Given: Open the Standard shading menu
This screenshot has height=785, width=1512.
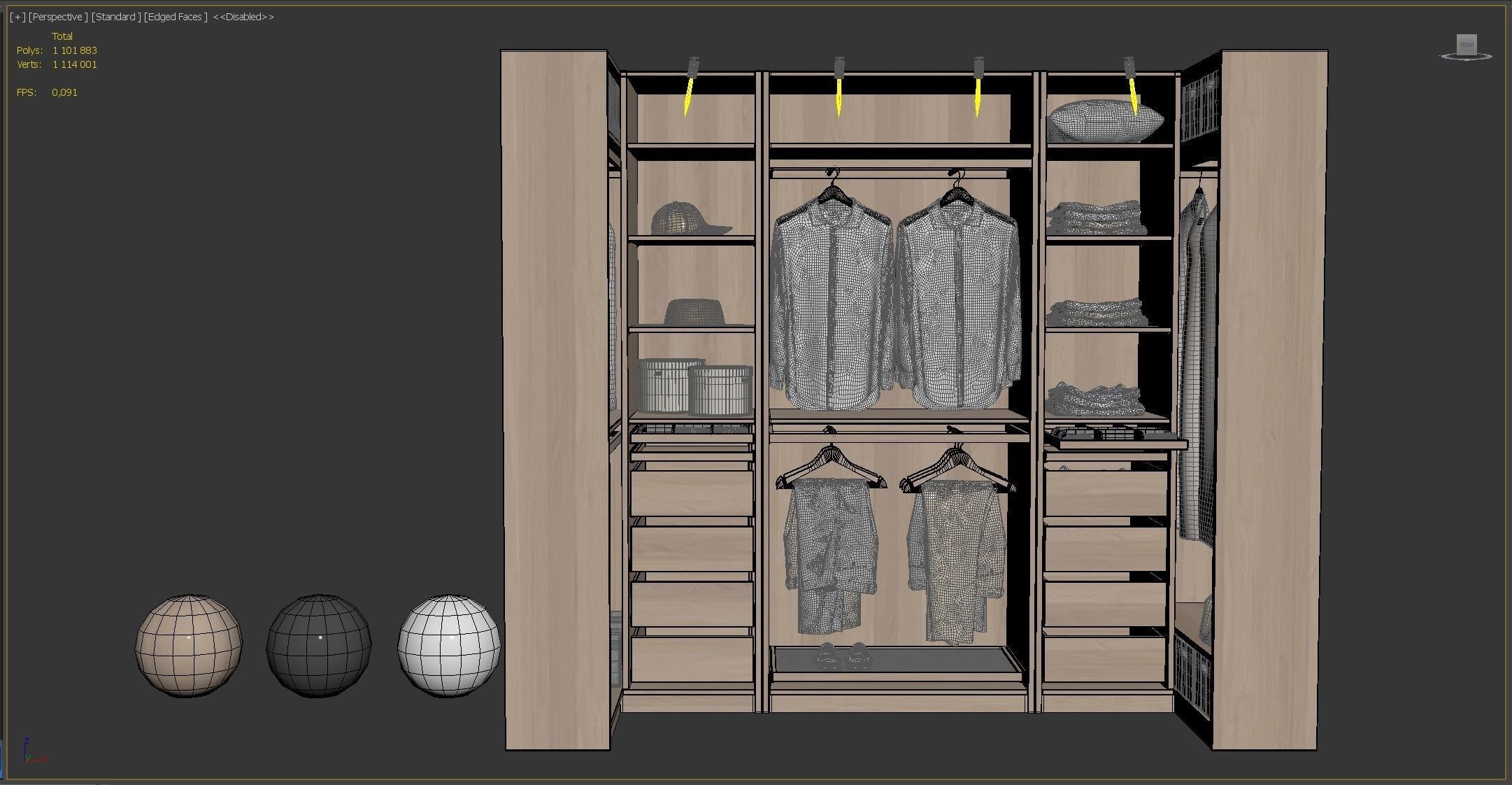Looking at the screenshot, I should coord(116,17).
